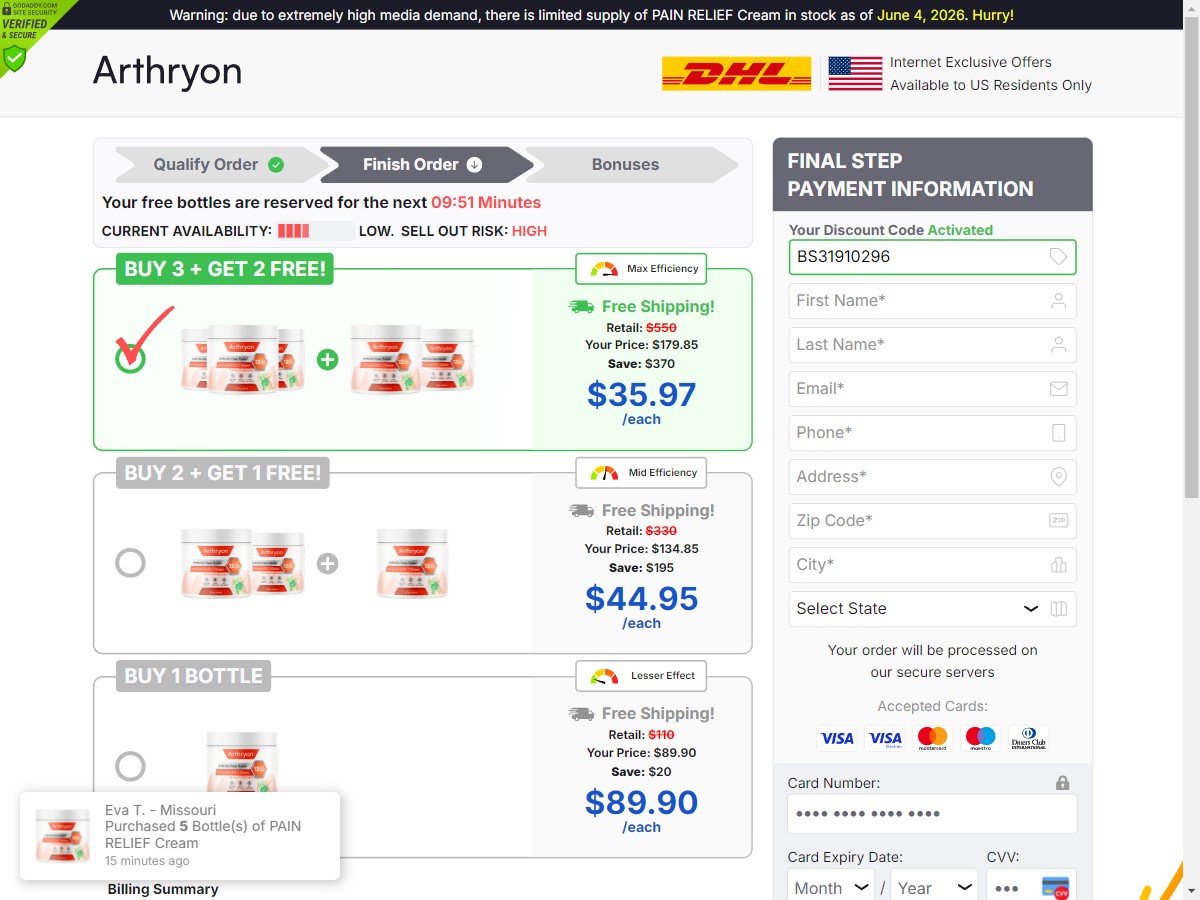
Task: Click the CVV card icon
Action: click(x=1055, y=888)
